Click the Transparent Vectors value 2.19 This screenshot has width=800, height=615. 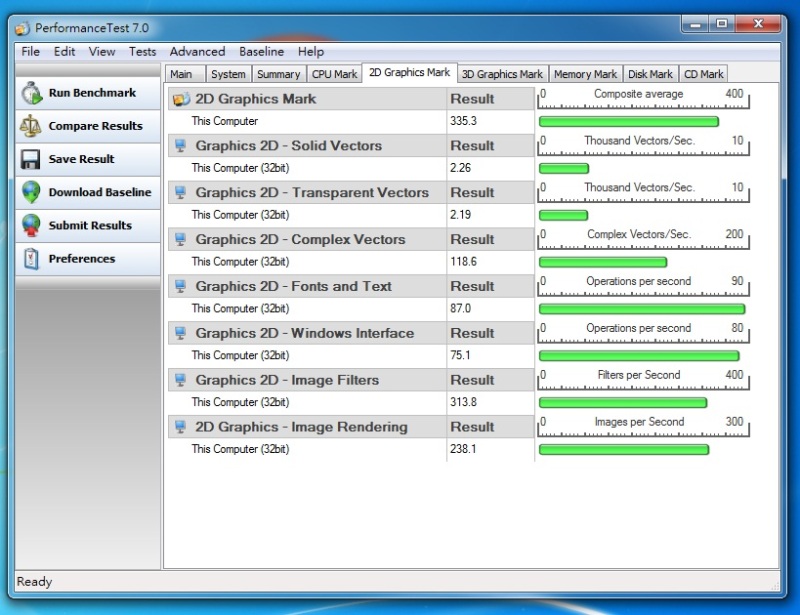point(460,215)
